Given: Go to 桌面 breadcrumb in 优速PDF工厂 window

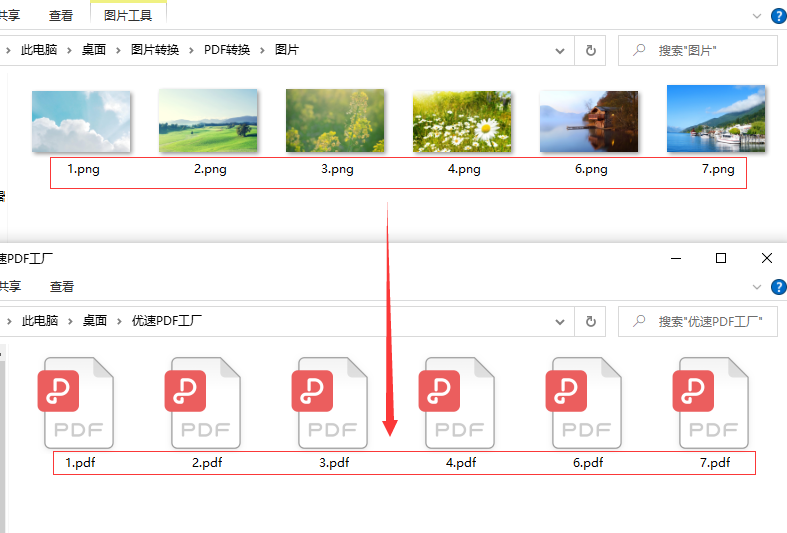Looking at the screenshot, I should click(x=95, y=321).
